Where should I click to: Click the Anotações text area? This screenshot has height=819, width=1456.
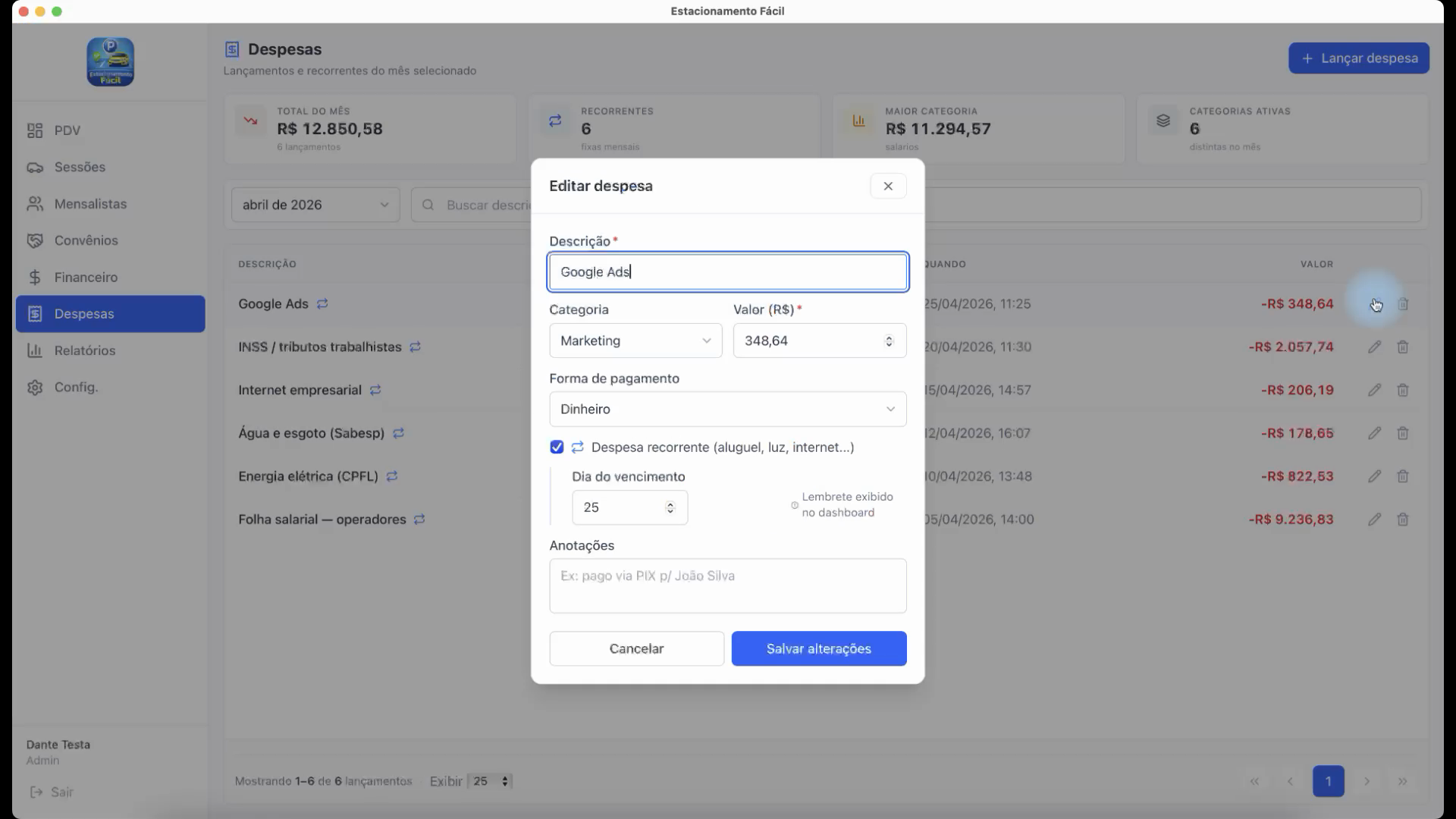pyautogui.click(x=727, y=585)
